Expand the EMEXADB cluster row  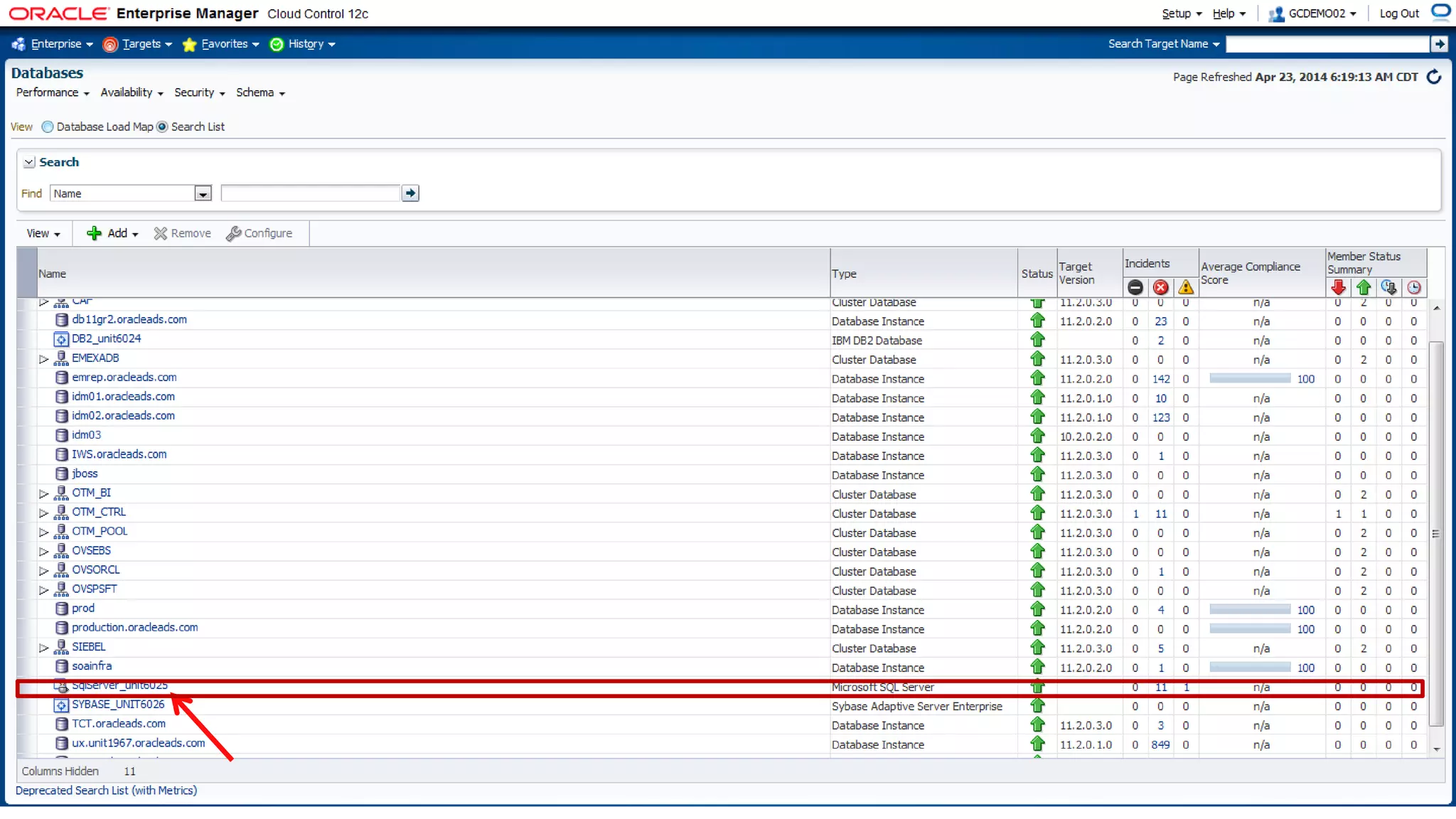(44, 359)
